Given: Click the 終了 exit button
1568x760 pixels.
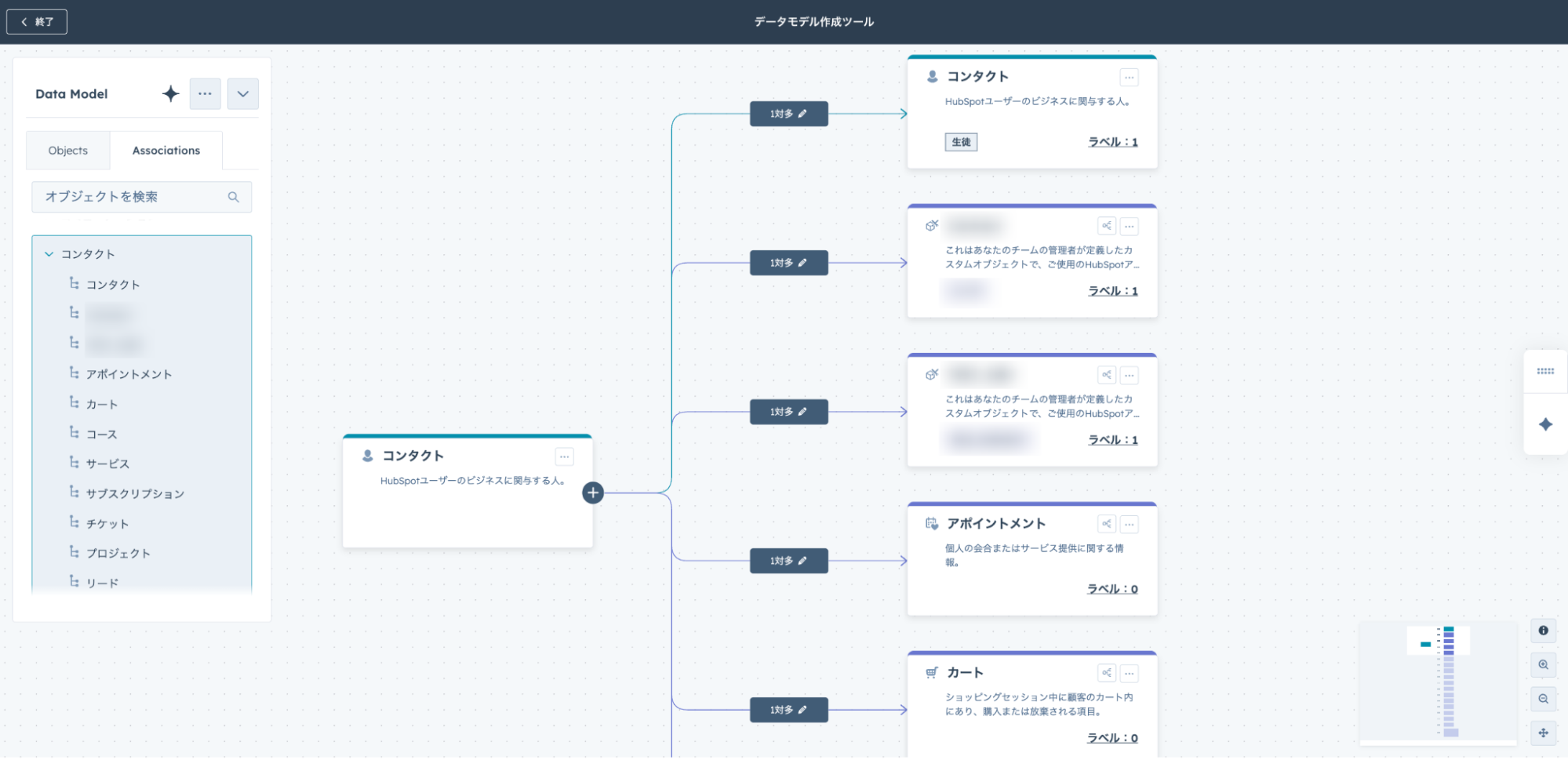Looking at the screenshot, I should pos(37,22).
